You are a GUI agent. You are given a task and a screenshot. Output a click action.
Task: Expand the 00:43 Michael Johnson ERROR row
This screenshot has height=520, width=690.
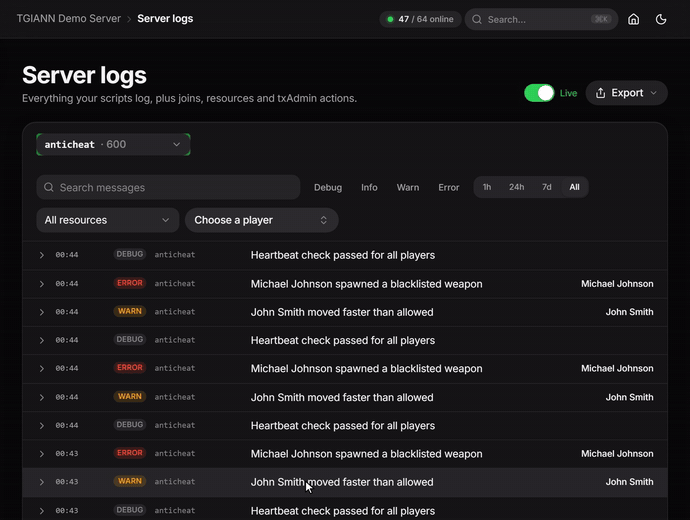point(41,454)
